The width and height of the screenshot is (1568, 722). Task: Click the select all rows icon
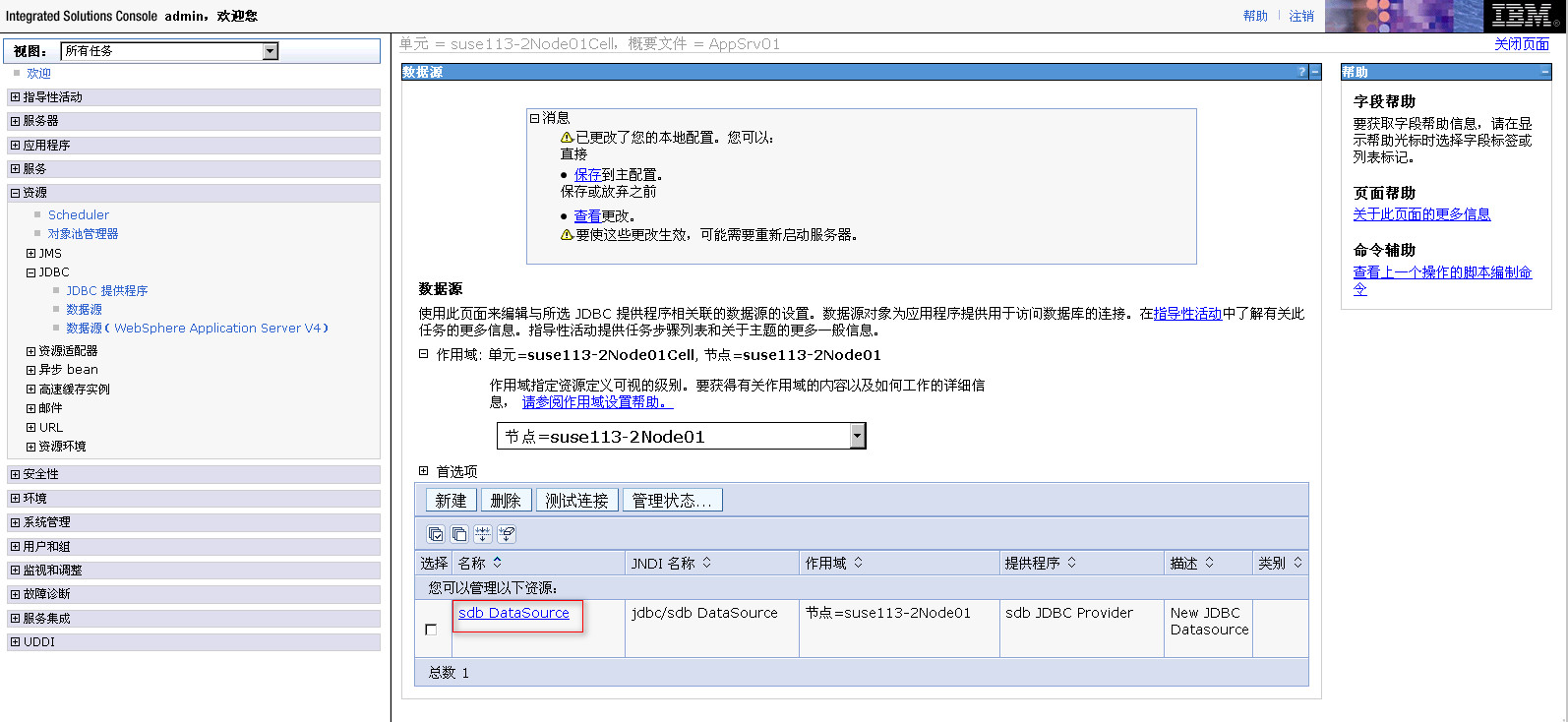tap(436, 534)
